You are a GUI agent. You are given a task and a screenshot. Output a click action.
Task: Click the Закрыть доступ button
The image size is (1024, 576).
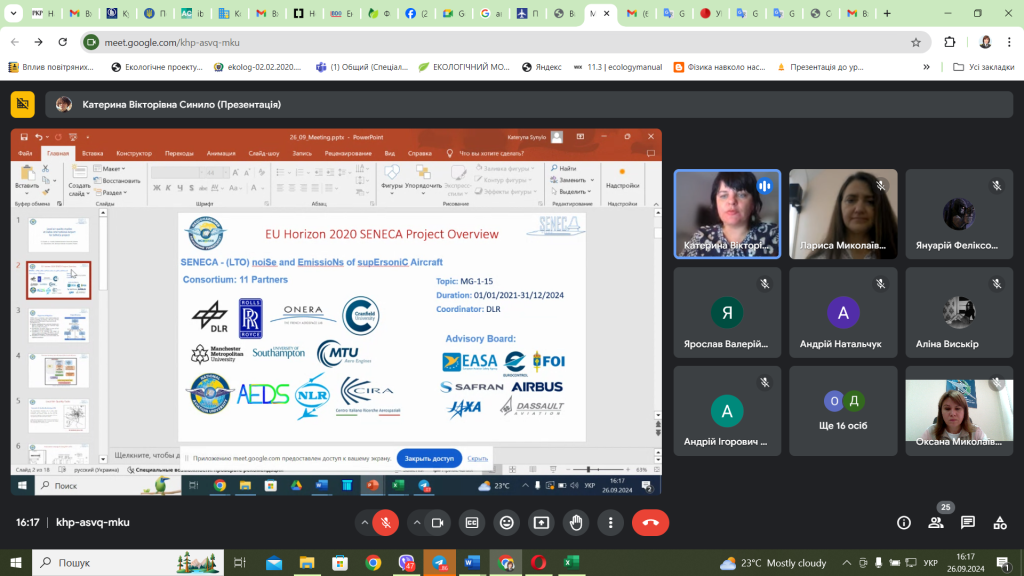coord(429,458)
